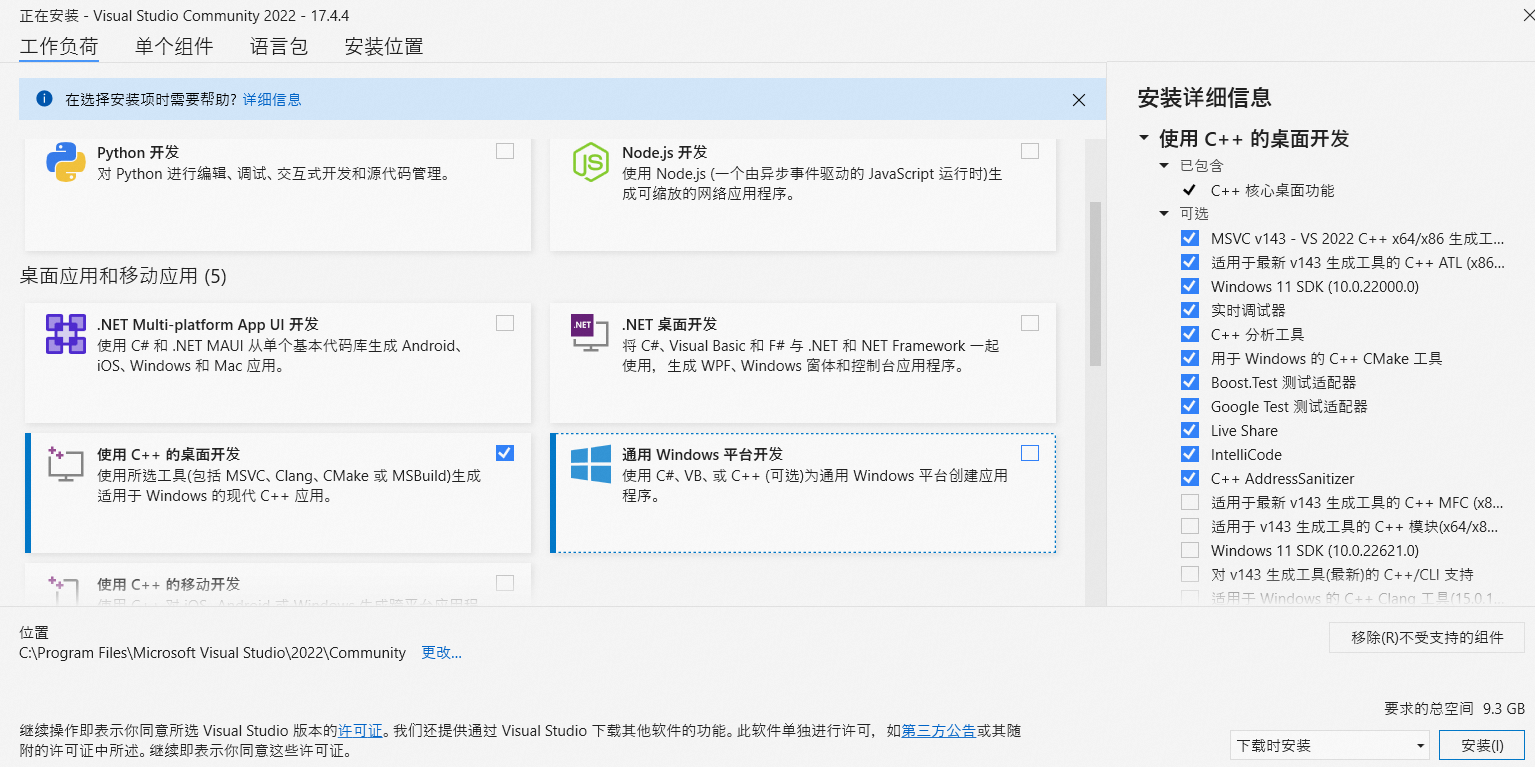Screen dimensions: 1535x767
Task: Enable the .NET Multi-platform App UI workload
Action: (x=505, y=323)
